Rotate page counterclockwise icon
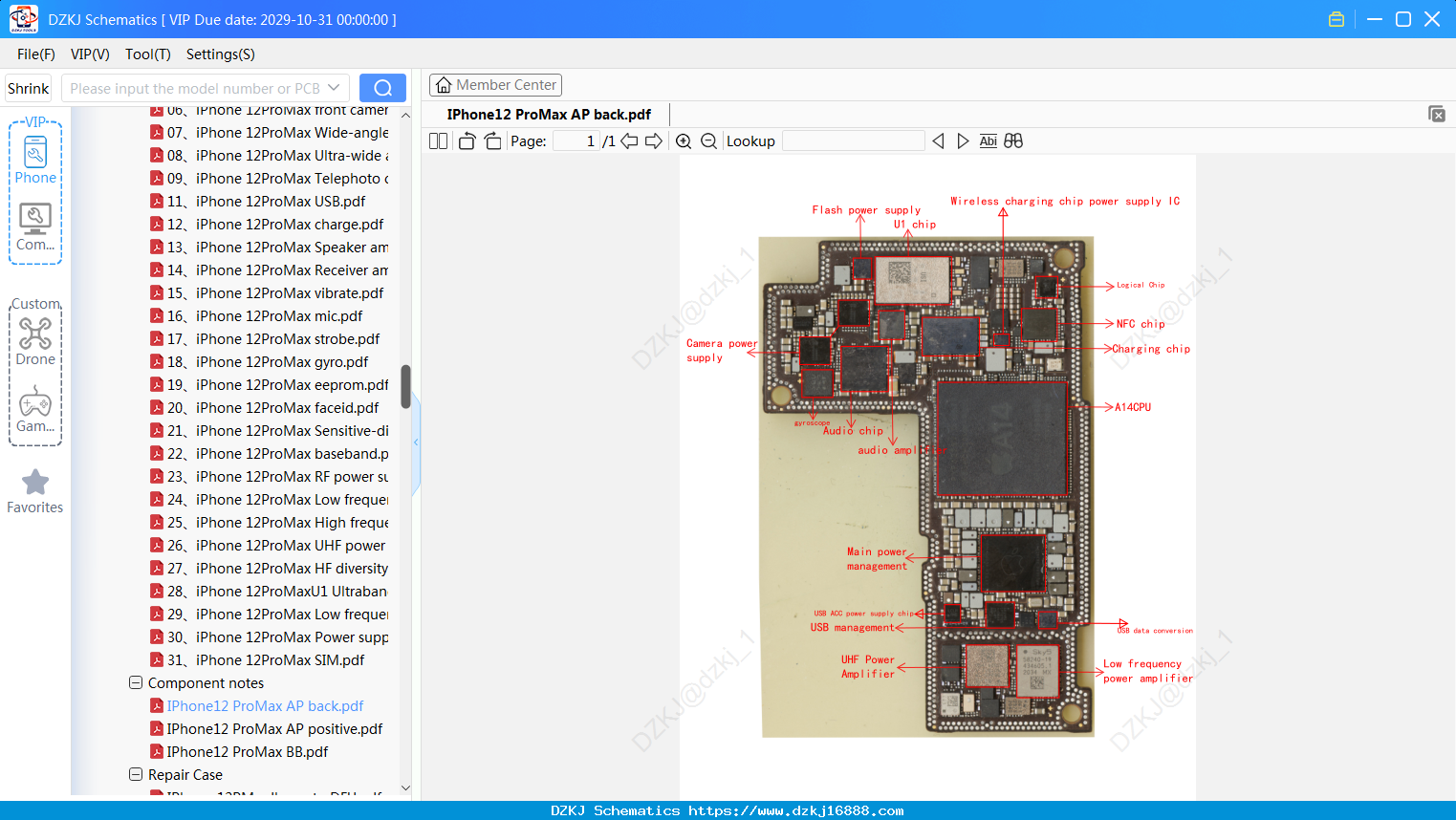 pos(467,141)
